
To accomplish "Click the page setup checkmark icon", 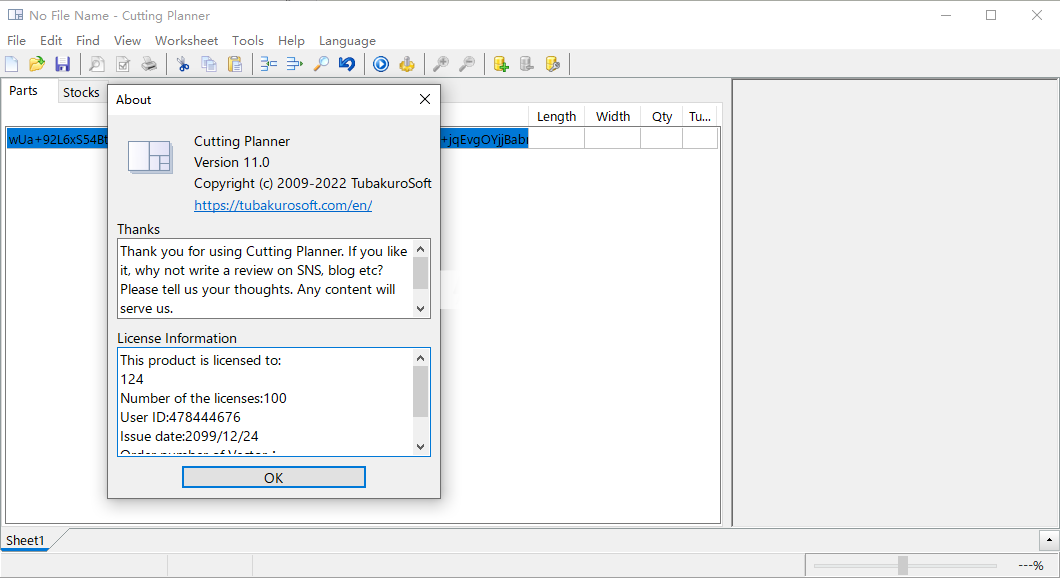I will click(x=123, y=64).
